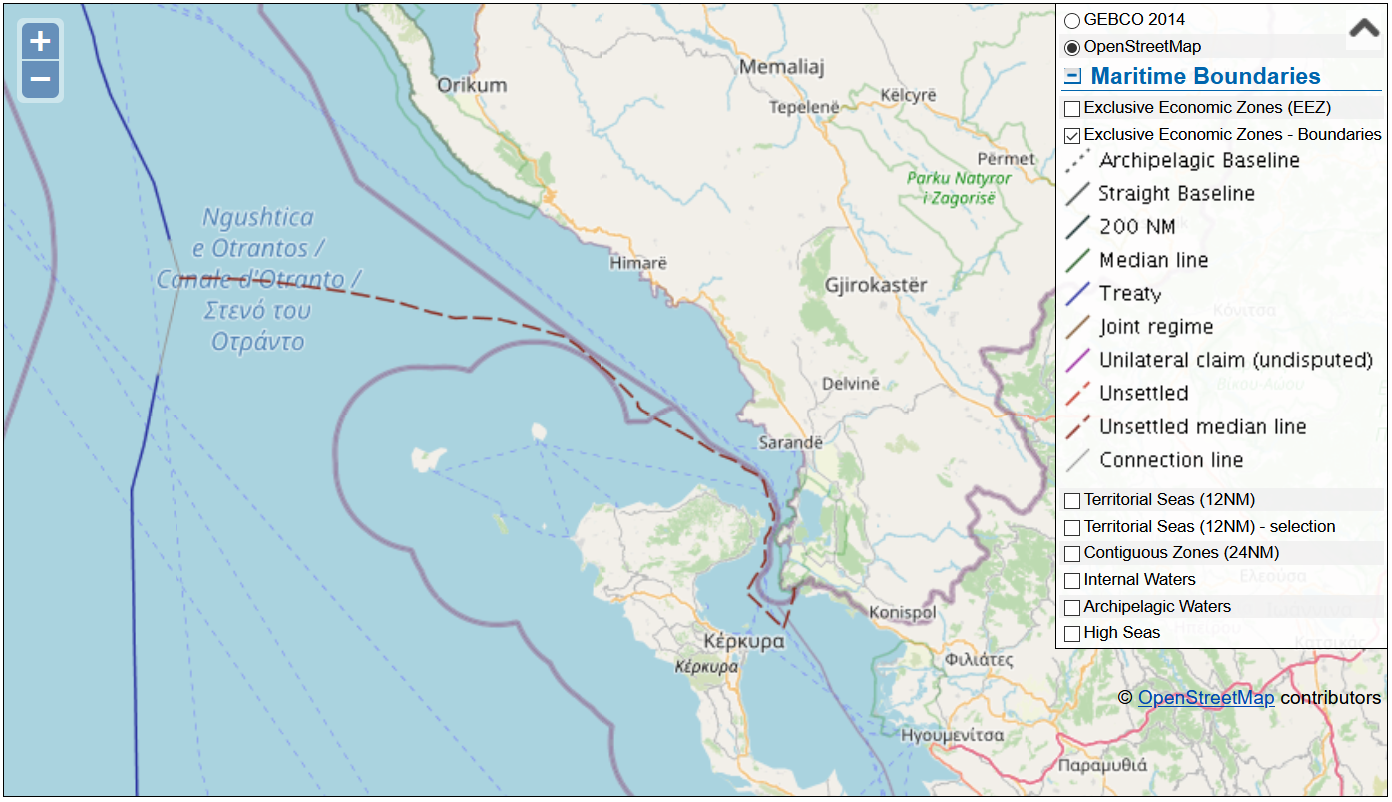Click the Φιλιάτες label on the map

point(979,660)
